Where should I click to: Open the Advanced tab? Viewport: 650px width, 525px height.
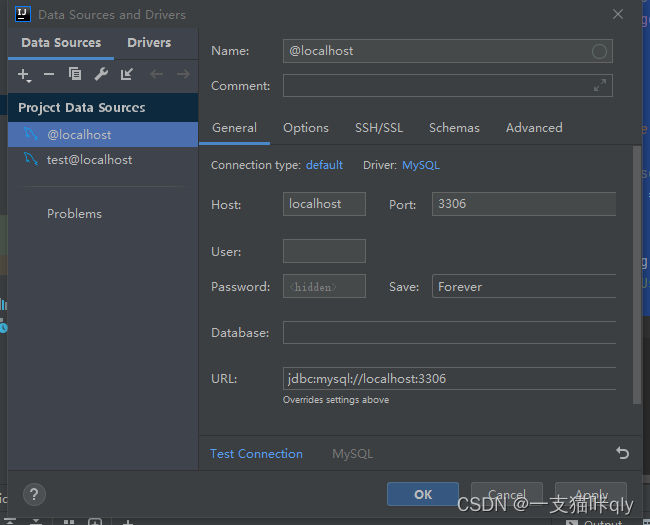[x=534, y=128]
